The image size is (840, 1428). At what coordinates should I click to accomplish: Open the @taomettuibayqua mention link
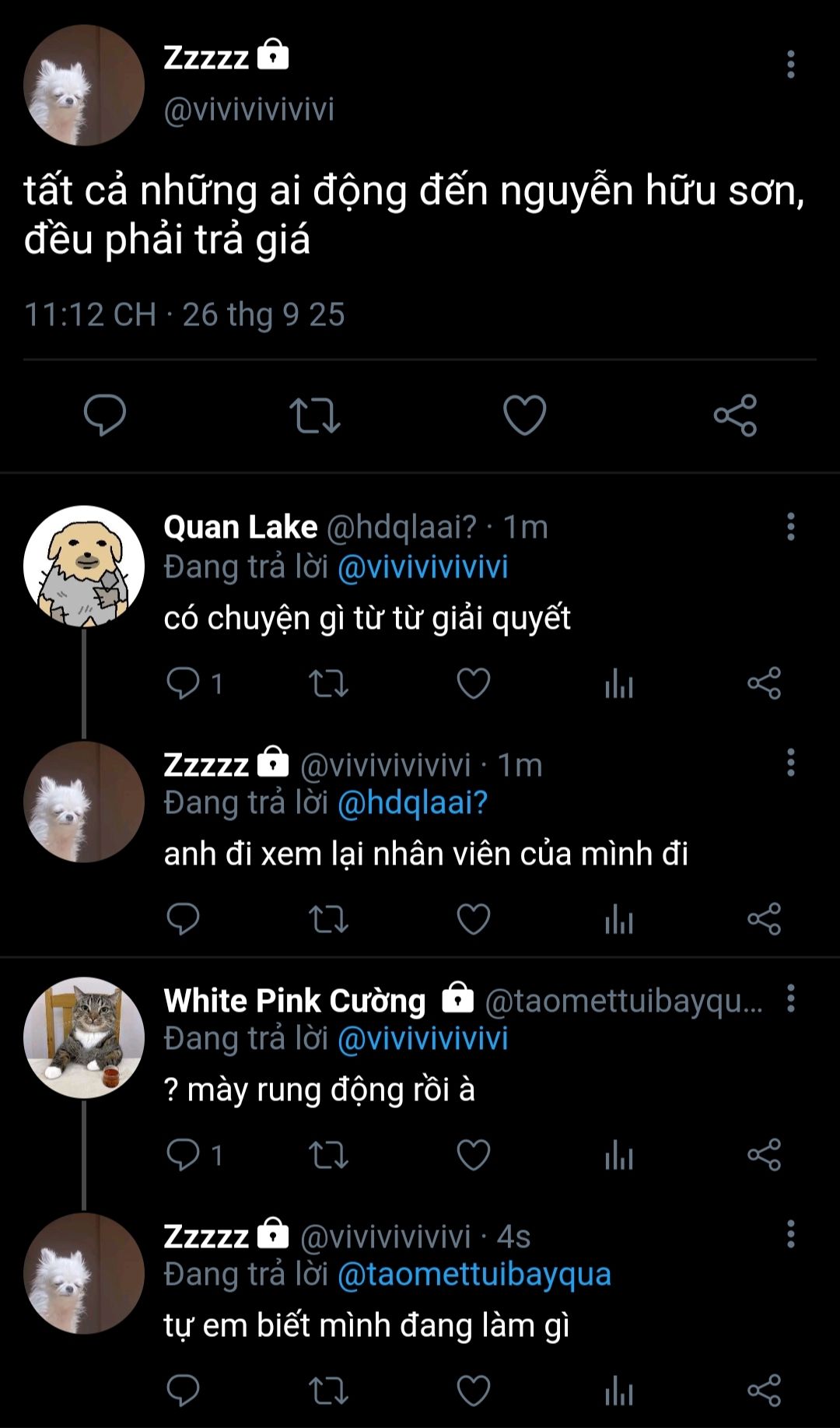(474, 1275)
